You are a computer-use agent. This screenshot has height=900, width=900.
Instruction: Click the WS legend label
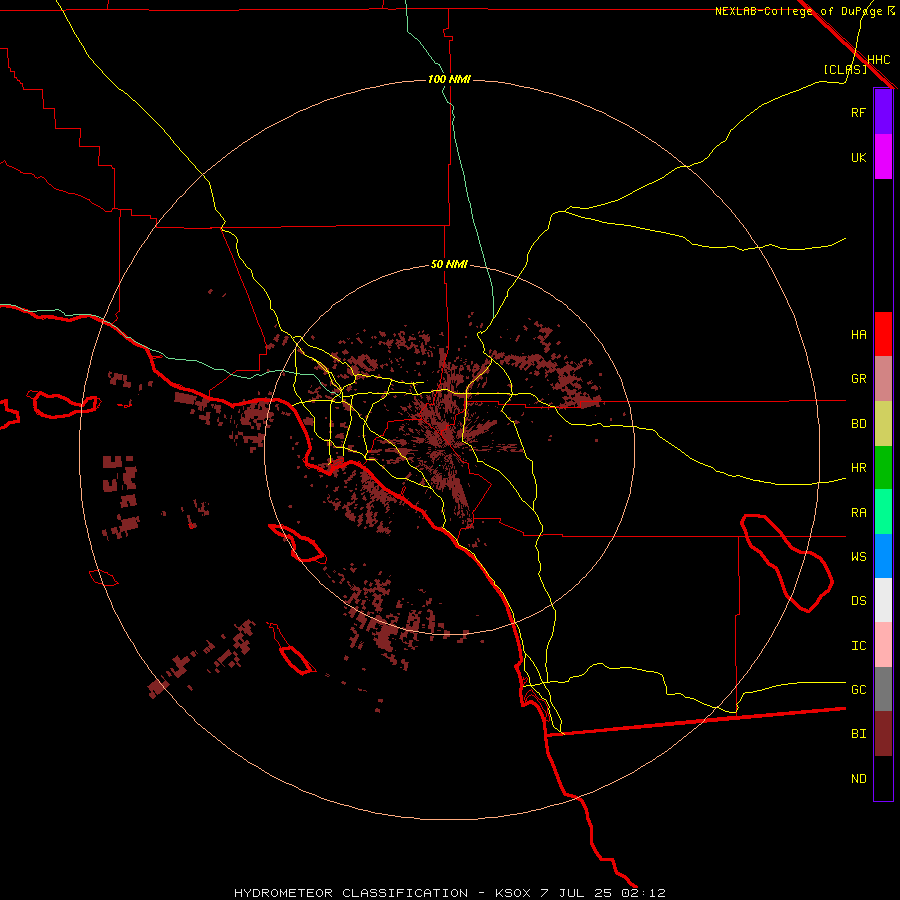pyautogui.click(x=858, y=556)
